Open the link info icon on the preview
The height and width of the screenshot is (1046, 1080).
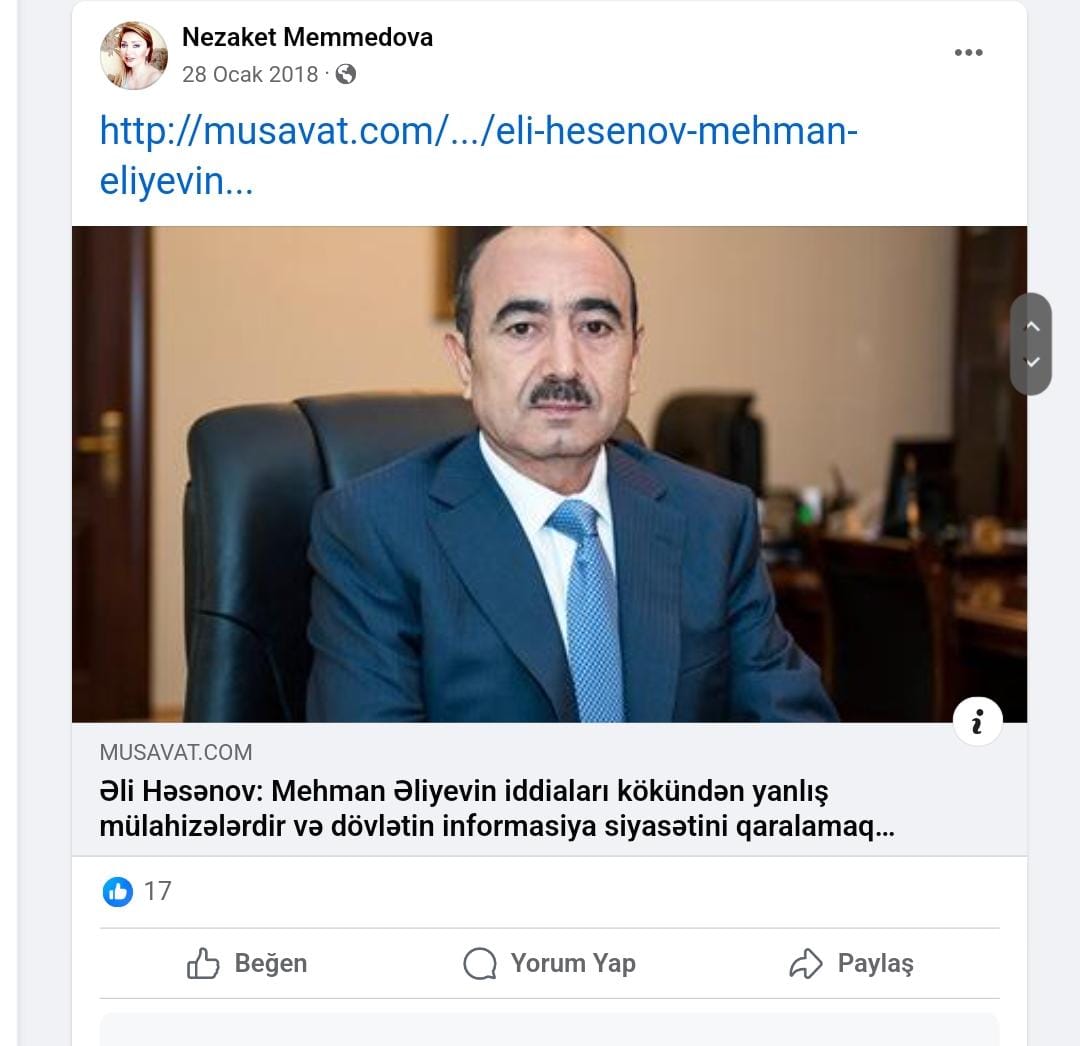pos(977,722)
